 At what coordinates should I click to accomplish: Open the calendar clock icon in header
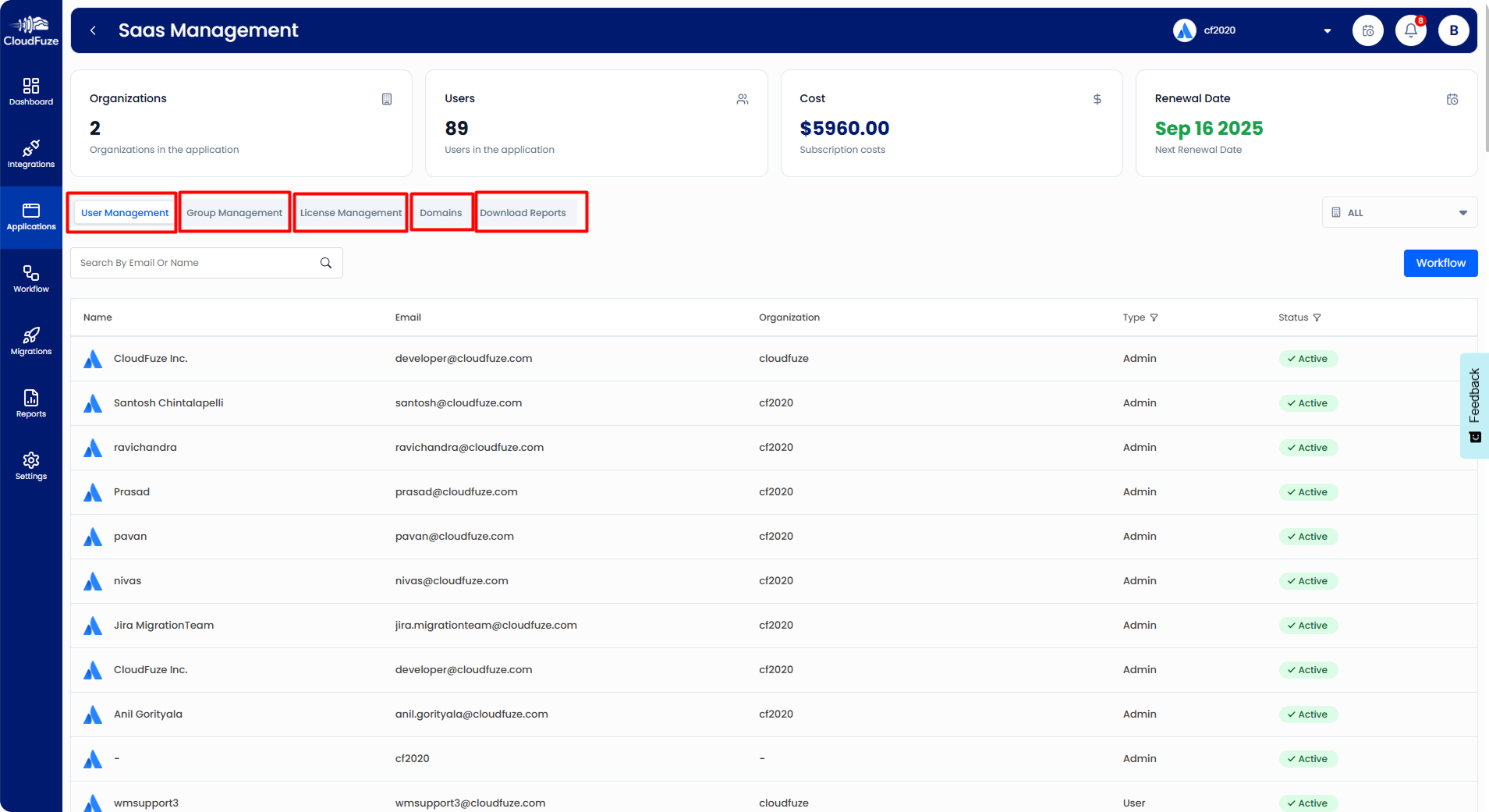click(1368, 30)
